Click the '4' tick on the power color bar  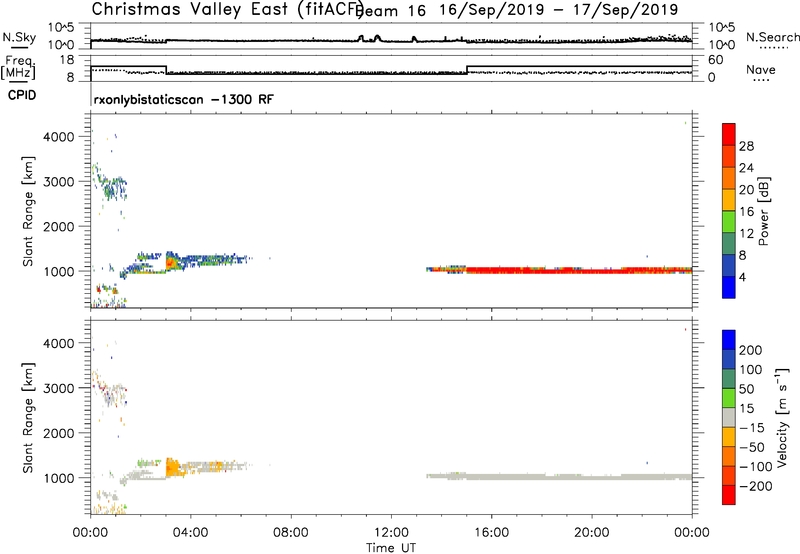click(742, 278)
